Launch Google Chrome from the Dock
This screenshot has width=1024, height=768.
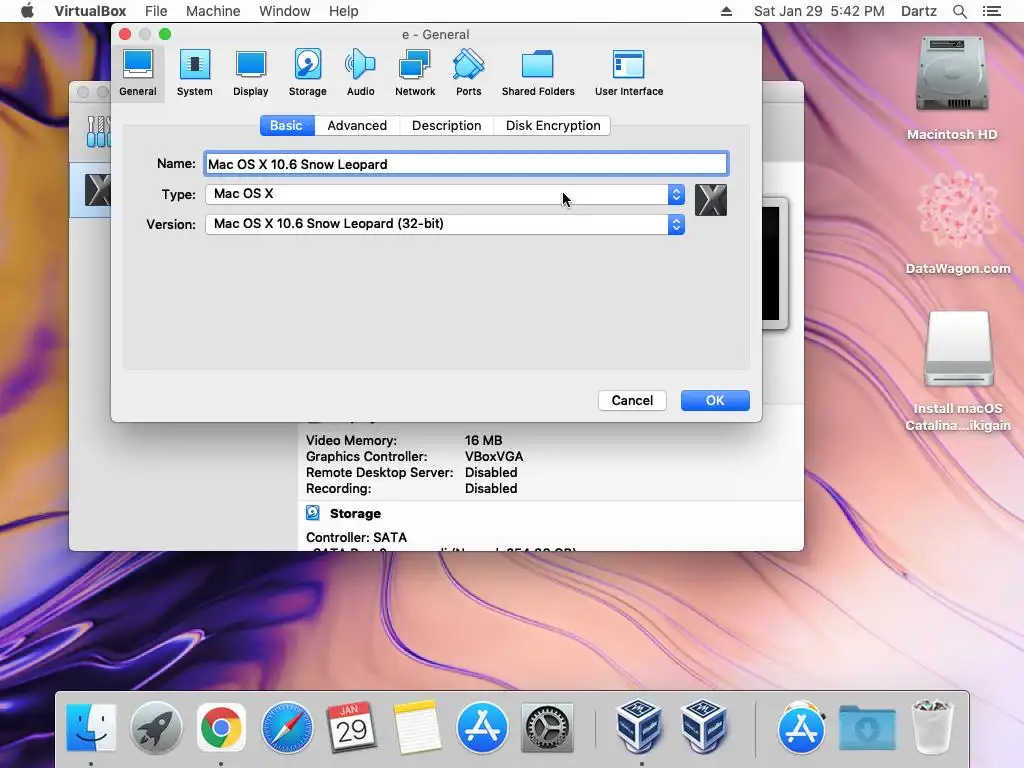(221, 728)
